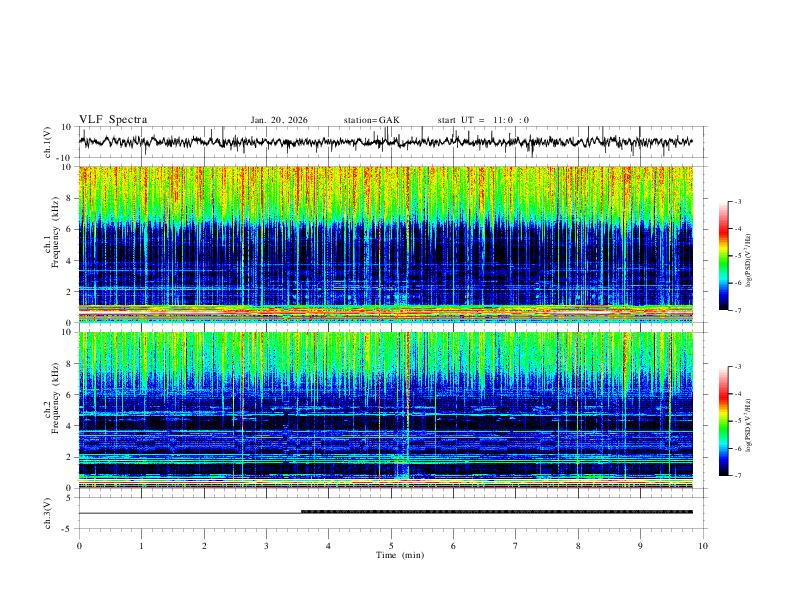Click inside the ch.2 spectrogram plot
This screenshot has width=792, height=612.
[386, 410]
